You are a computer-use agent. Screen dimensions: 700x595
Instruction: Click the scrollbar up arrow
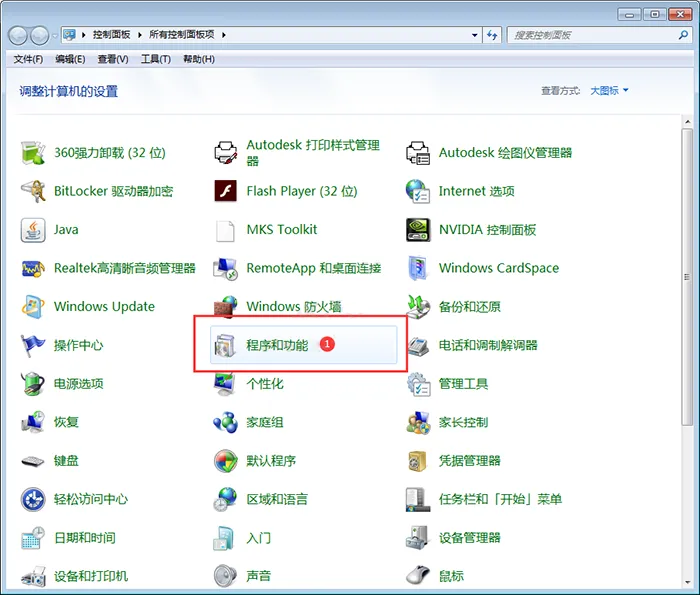point(687,121)
